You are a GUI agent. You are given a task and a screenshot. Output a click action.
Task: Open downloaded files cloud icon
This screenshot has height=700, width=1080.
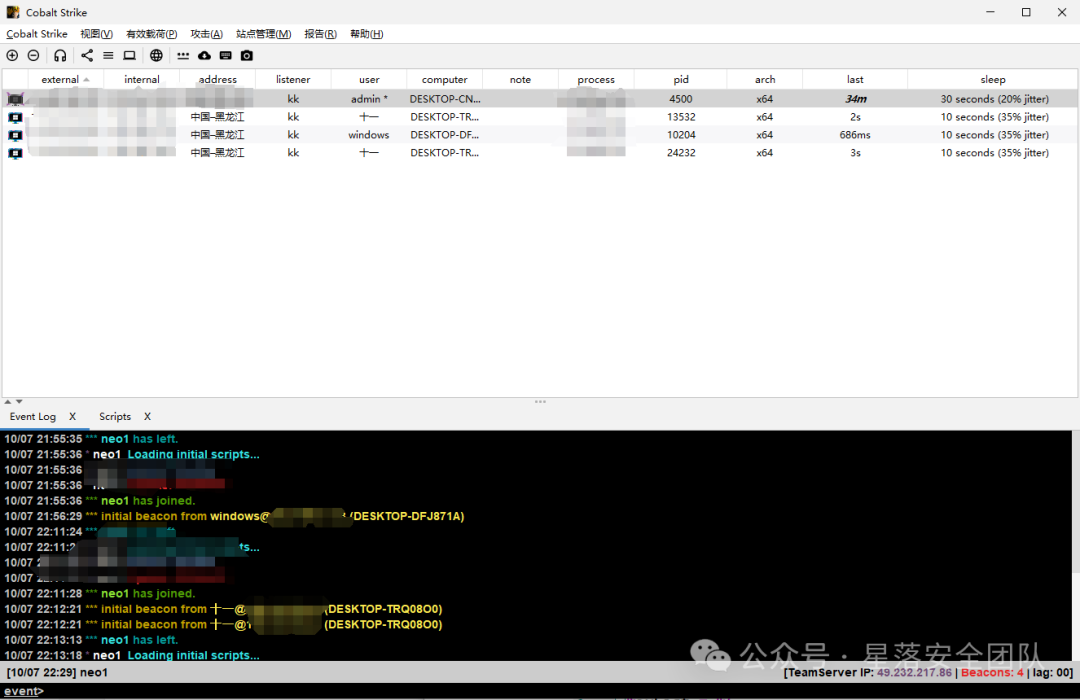pyautogui.click(x=205, y=55)
